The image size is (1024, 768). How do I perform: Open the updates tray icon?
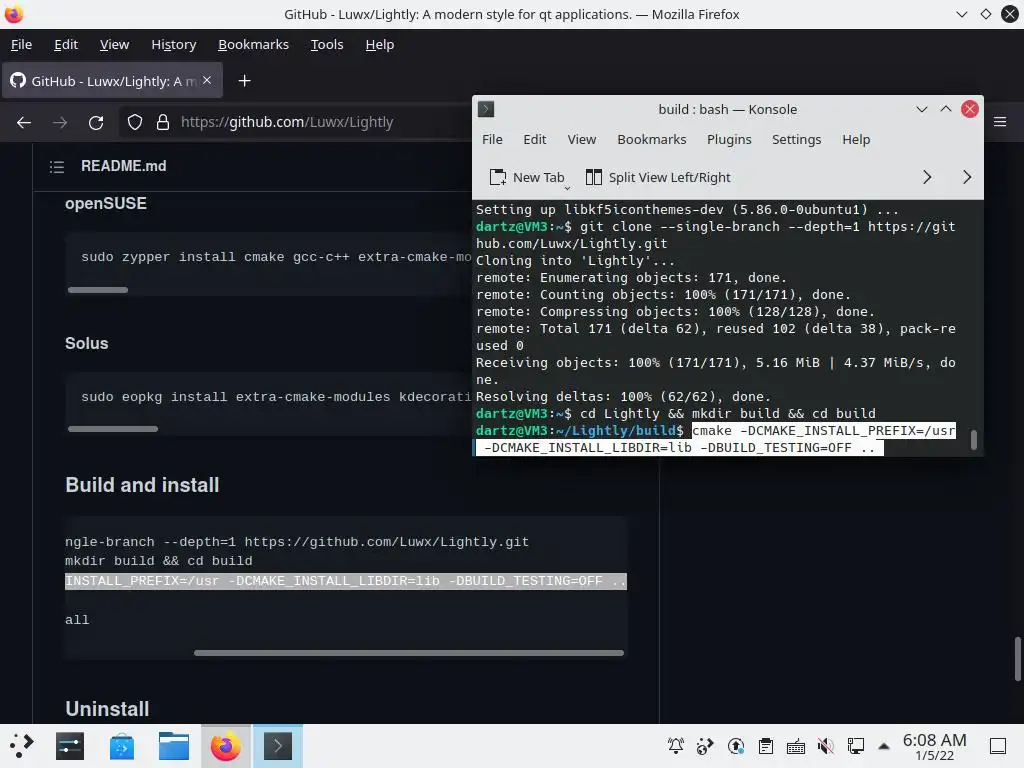pyautogui.click(x=736, y=746)
